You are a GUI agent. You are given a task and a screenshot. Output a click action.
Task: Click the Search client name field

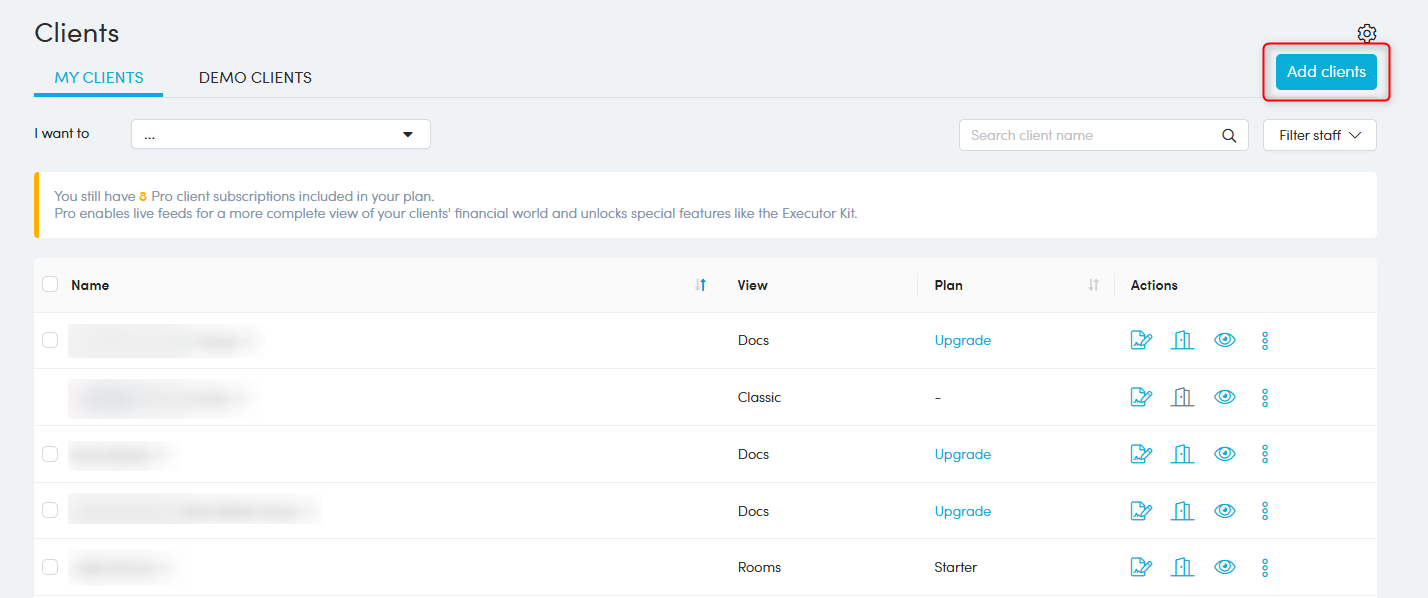coord(1090,135)
